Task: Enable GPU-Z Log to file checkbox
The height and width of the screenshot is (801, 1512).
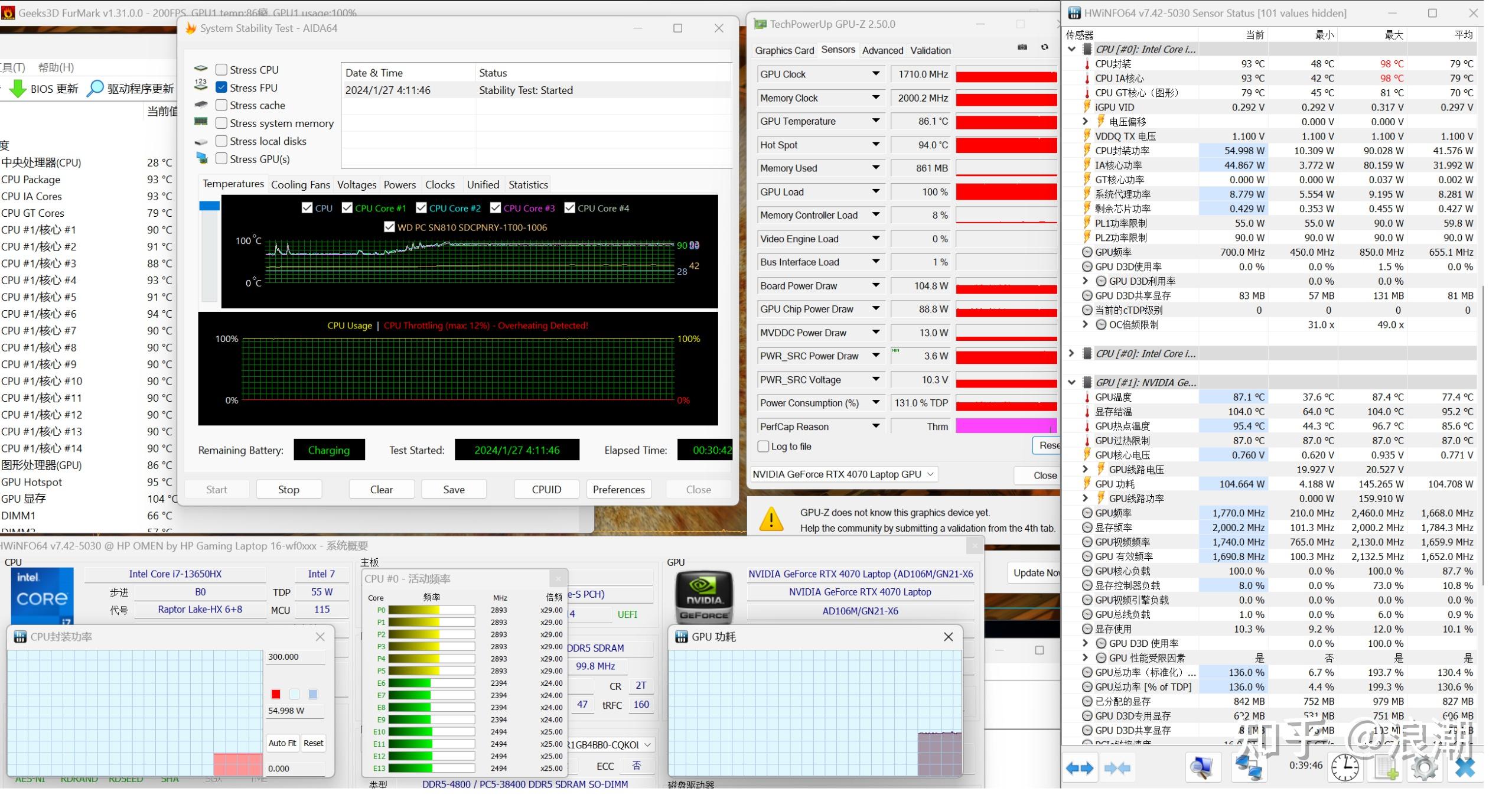Action: click(x=763, y=447)
